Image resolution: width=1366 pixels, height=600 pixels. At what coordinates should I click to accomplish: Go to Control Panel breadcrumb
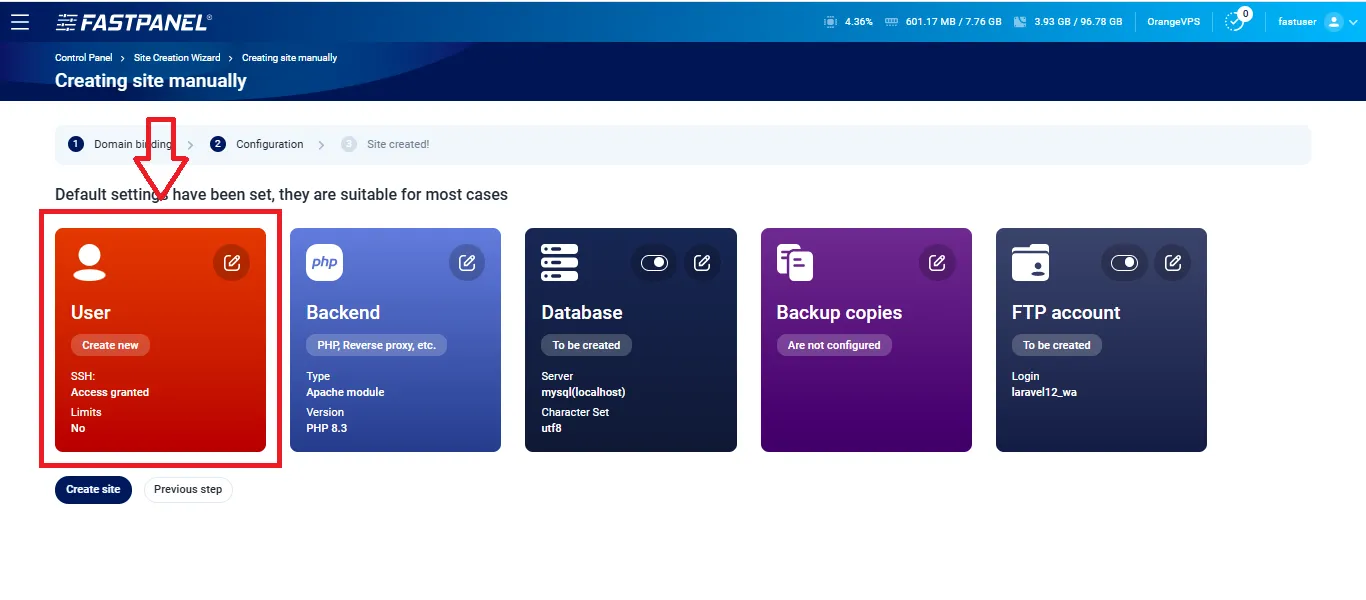pos(84,58)
